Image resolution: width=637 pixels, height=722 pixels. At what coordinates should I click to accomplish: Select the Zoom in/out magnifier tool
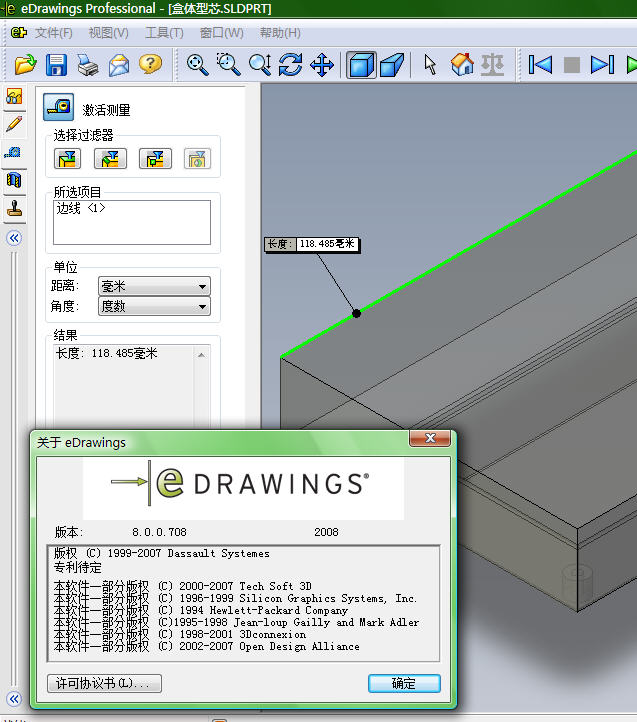pos(260,64)
